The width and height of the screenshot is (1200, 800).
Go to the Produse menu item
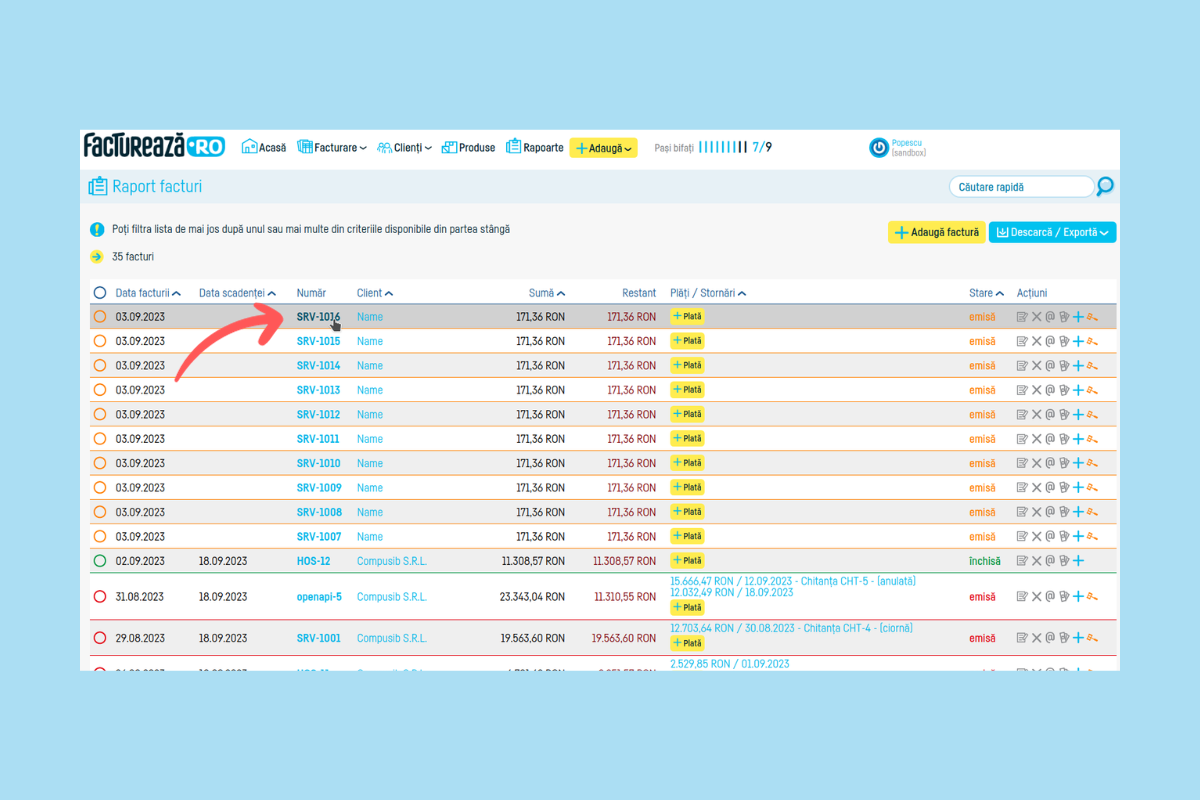coord(468,148)
